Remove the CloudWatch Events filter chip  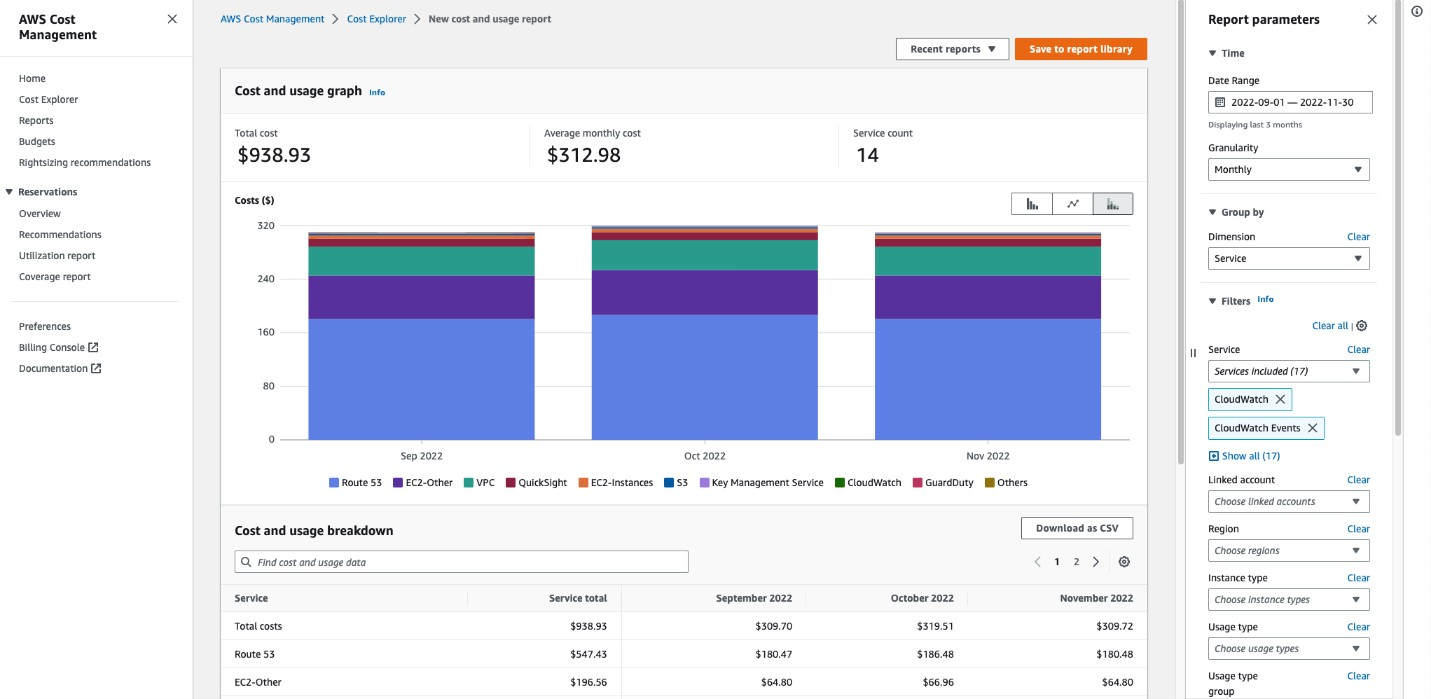(1312, 428)
